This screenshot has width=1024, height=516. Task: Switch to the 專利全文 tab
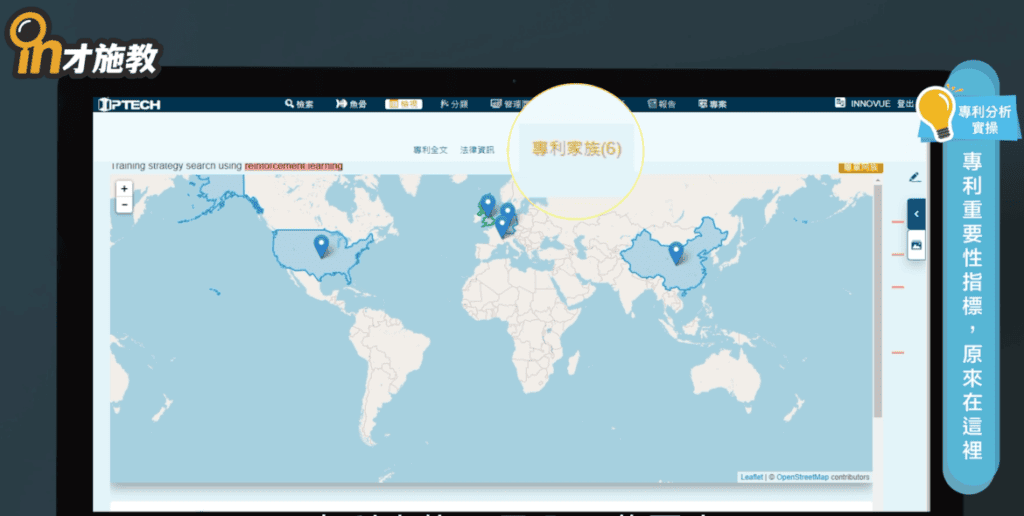pos(430,150)
